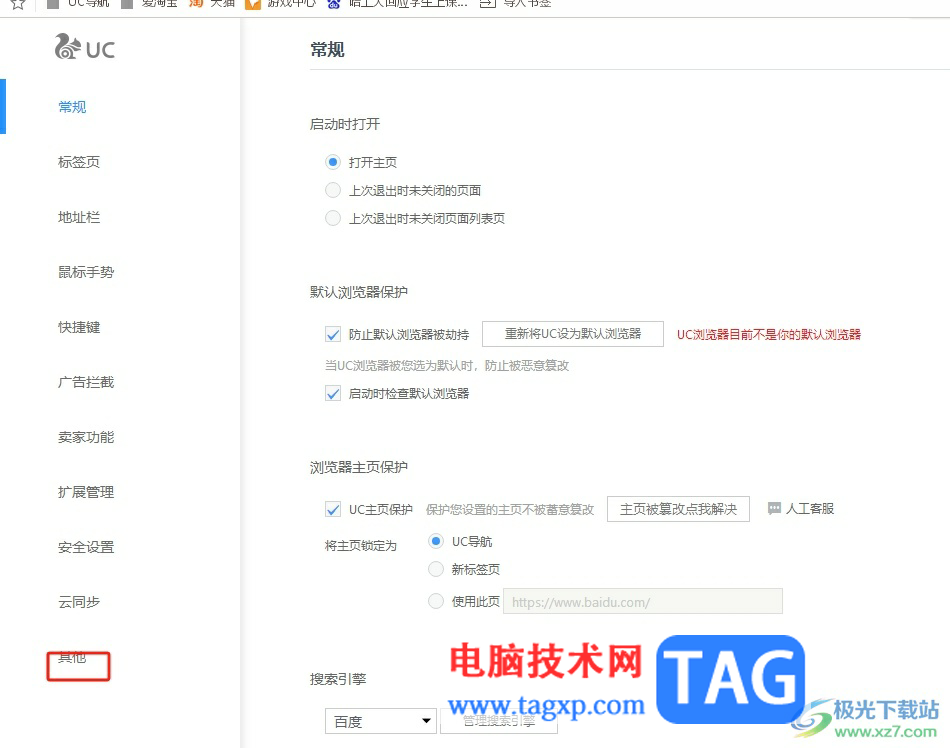Enable the UC主页保护 checkbox
Viewport: 950px width, 748px height.
tap(332, 509)
